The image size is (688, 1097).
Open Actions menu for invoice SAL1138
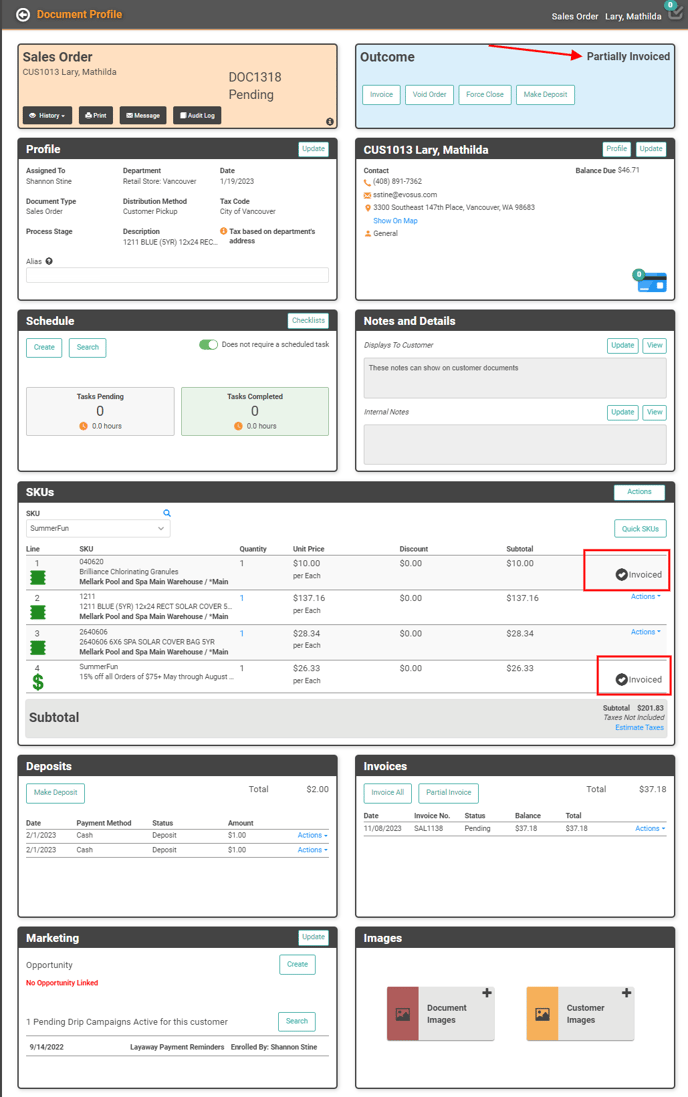pos(649,829)
